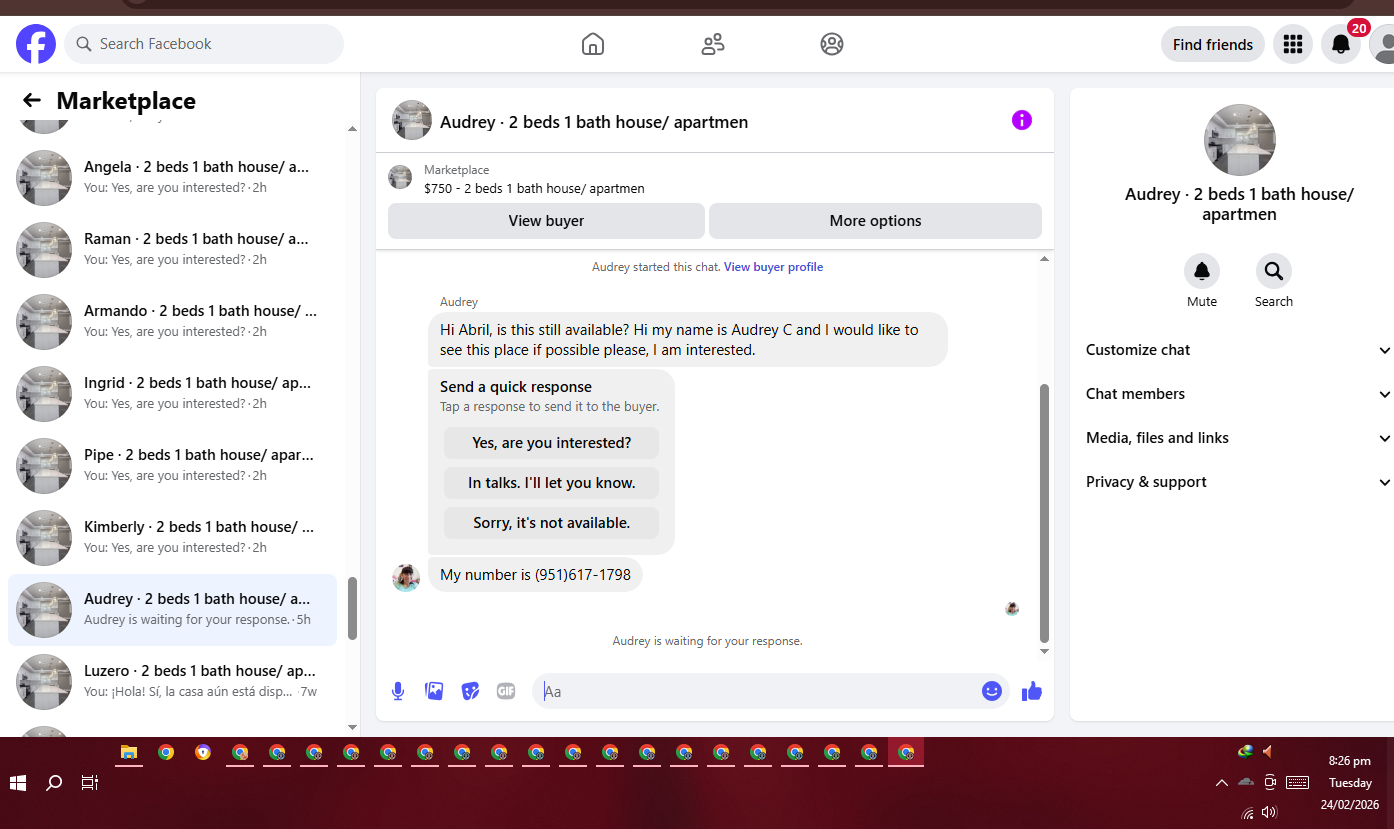Open the nine-dot Menu grid icon

pyautogui.click(x=1293, y=44)
